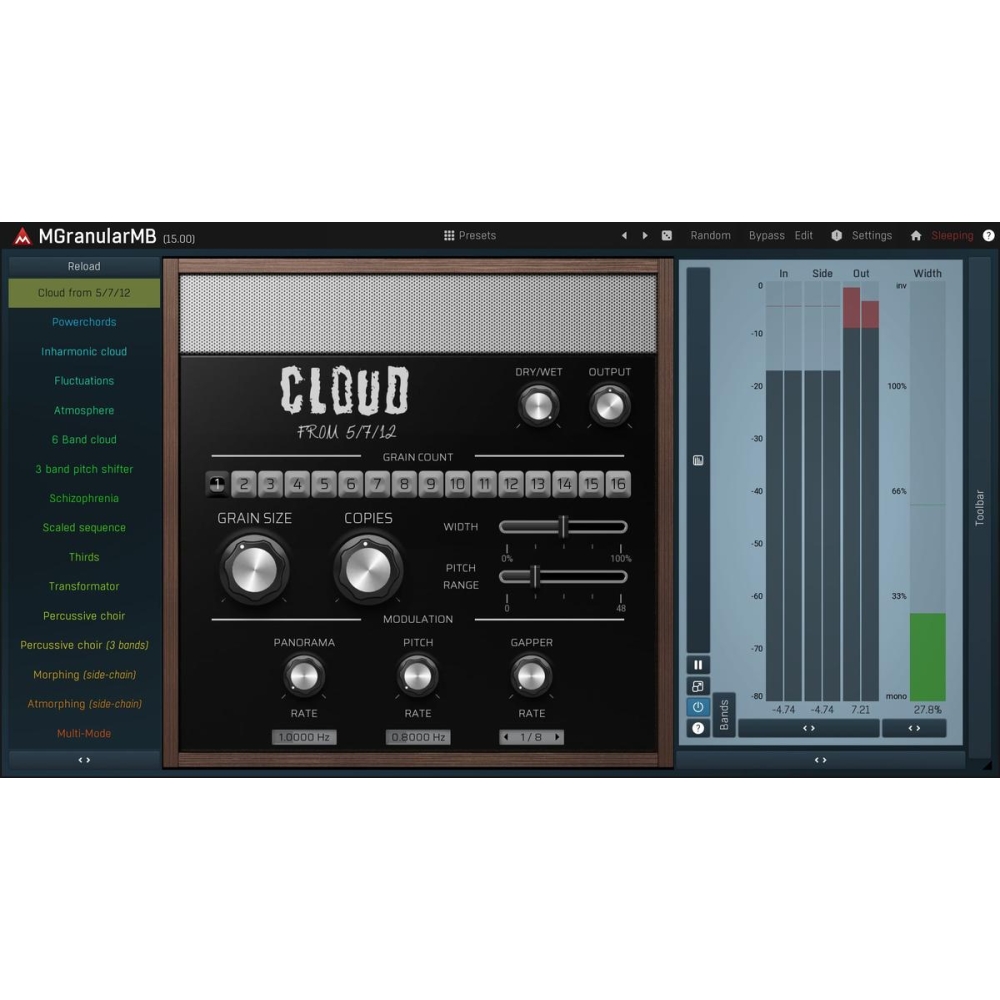Click the exclamation panic icon near Settings
The height and width of the screenshot is (1000, 1000).
[x=837, y=235]
